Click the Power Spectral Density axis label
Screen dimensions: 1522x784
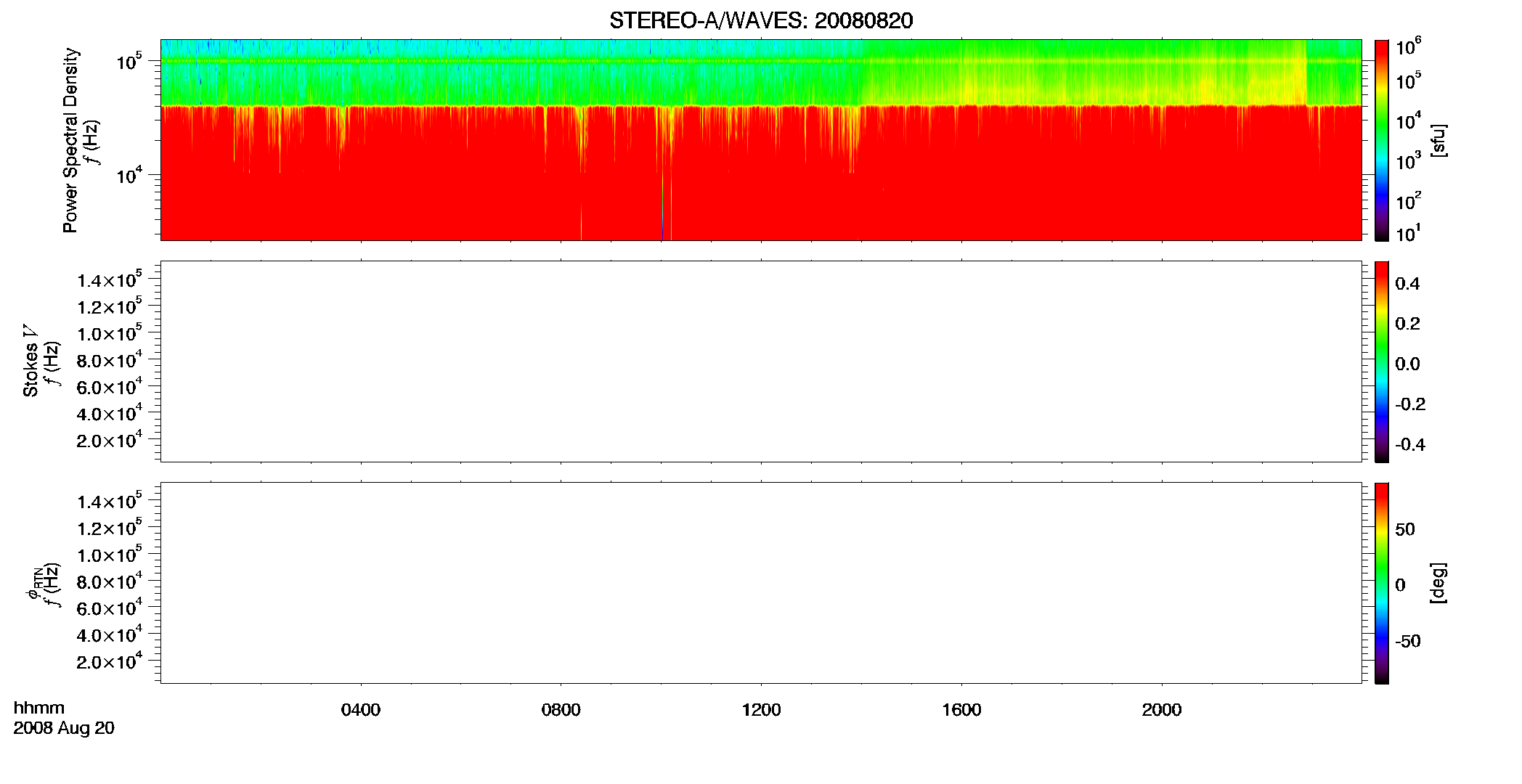pos(70,140)
